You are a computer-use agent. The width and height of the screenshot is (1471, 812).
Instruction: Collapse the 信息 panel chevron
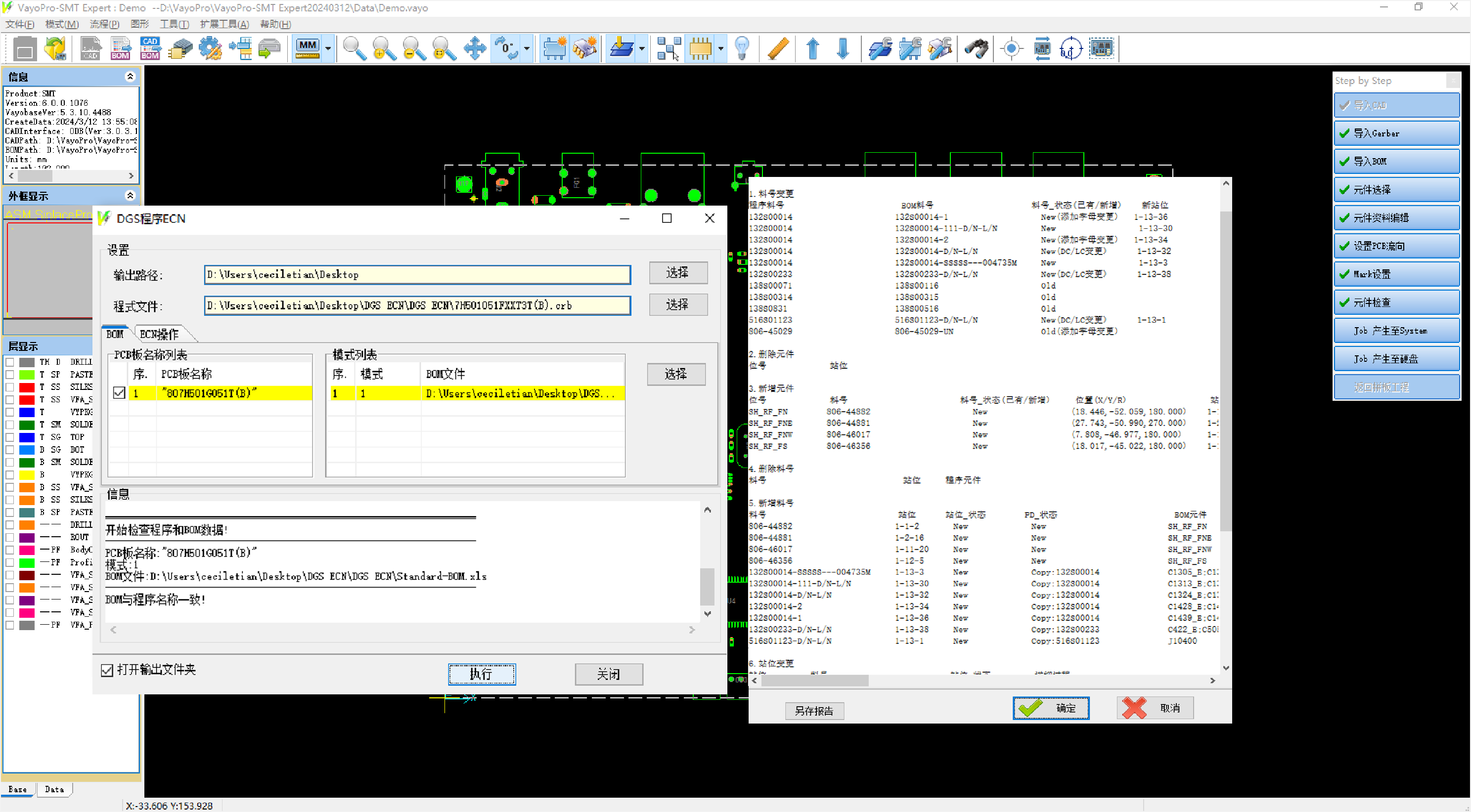click(130, 77)
